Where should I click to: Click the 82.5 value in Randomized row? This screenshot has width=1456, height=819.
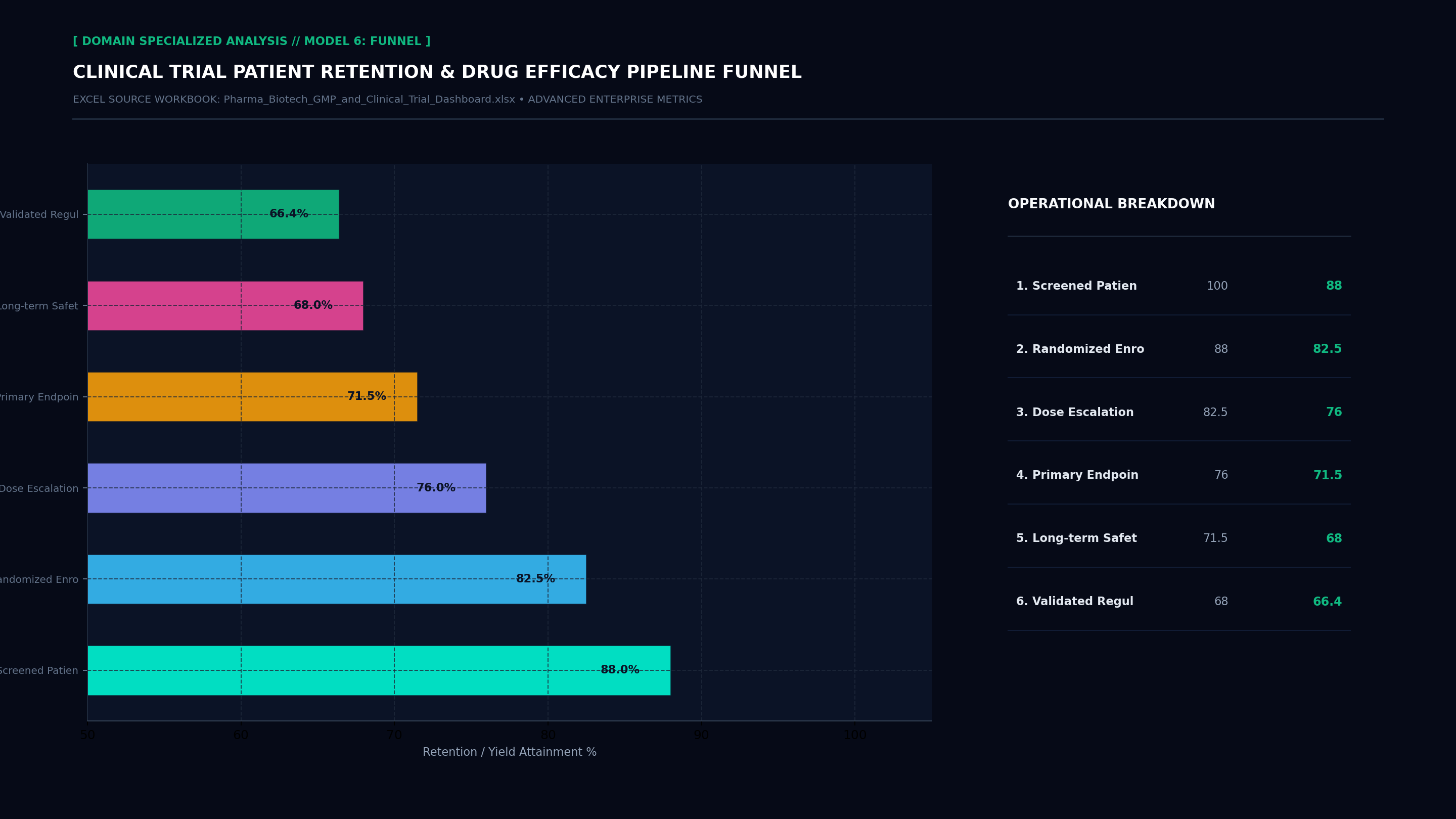pyautogui.click(x=1327, y=349)
